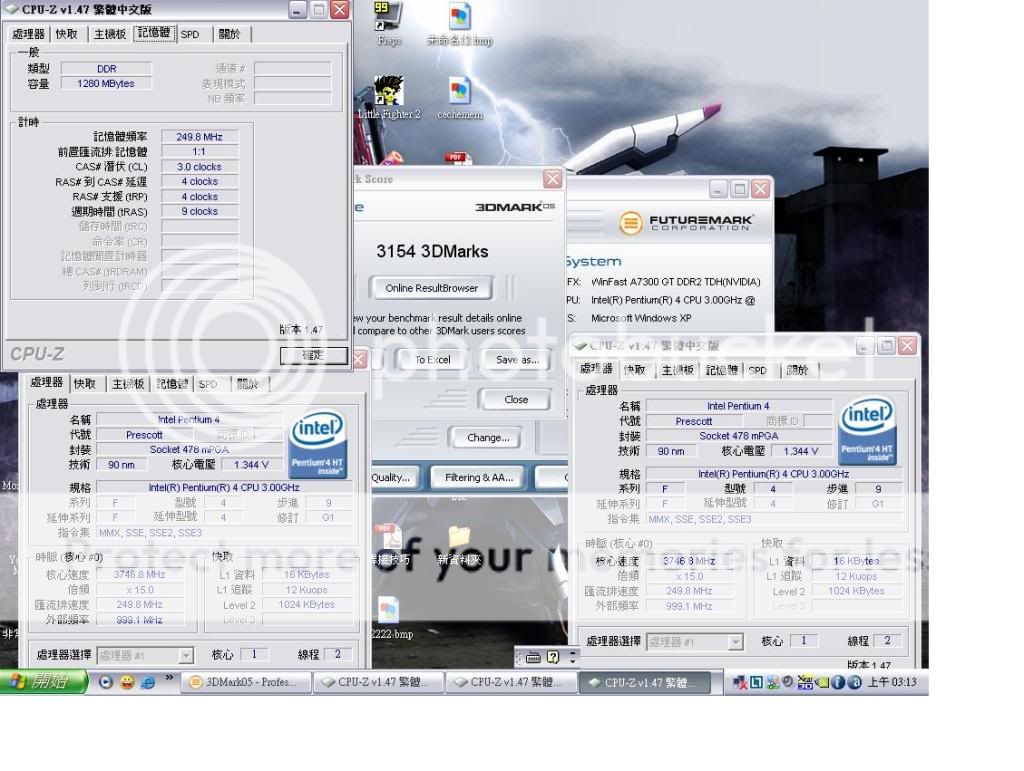The height and width of the screenshot is (771, 1024).
Task: Switch to SPD tab in the CPU-Z memory window
Action: pyautogui.click(x=190, y=34)
